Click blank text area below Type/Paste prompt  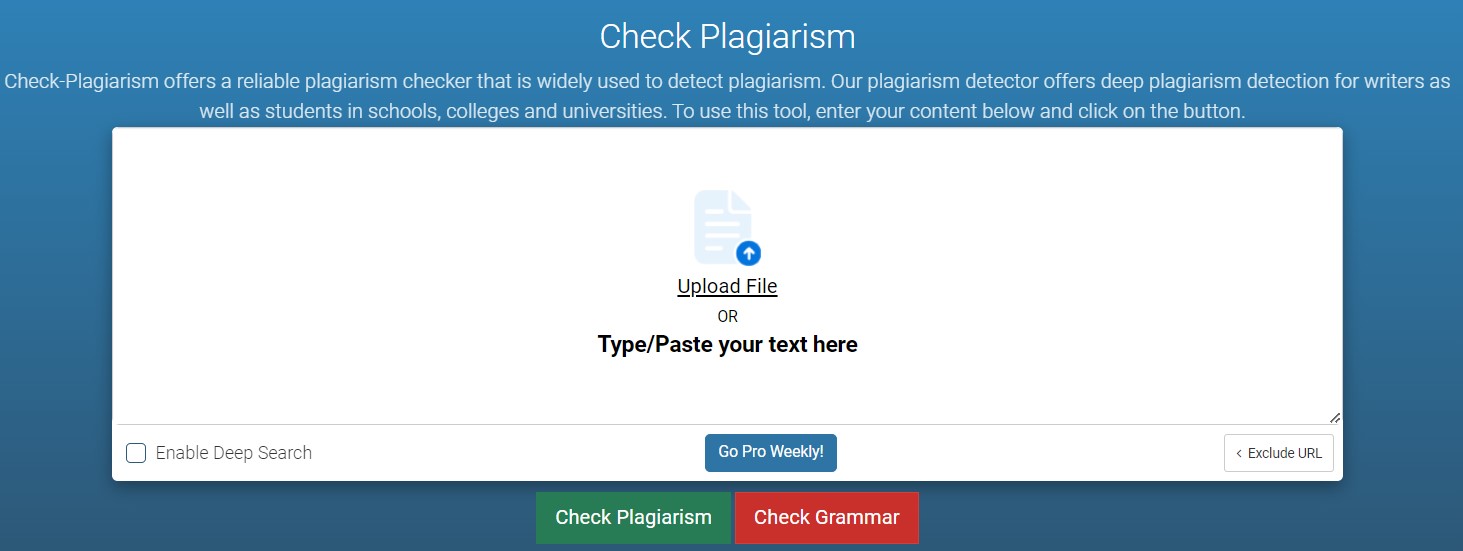coord(727,390)
